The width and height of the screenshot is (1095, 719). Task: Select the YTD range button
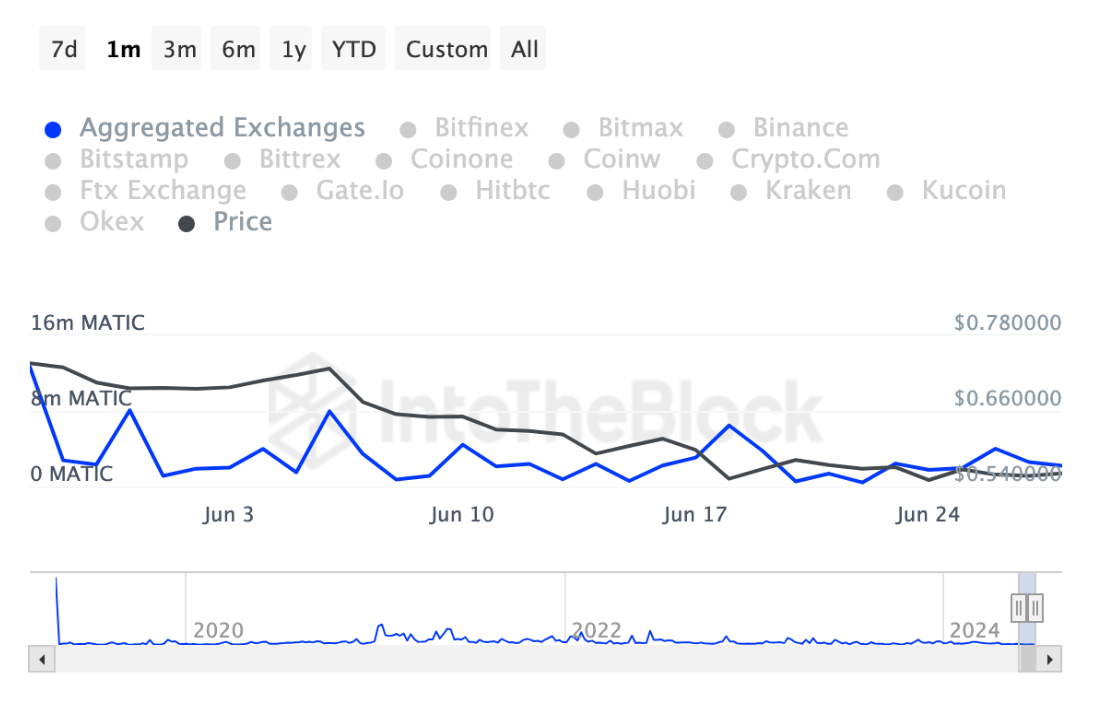click(354, 49)
